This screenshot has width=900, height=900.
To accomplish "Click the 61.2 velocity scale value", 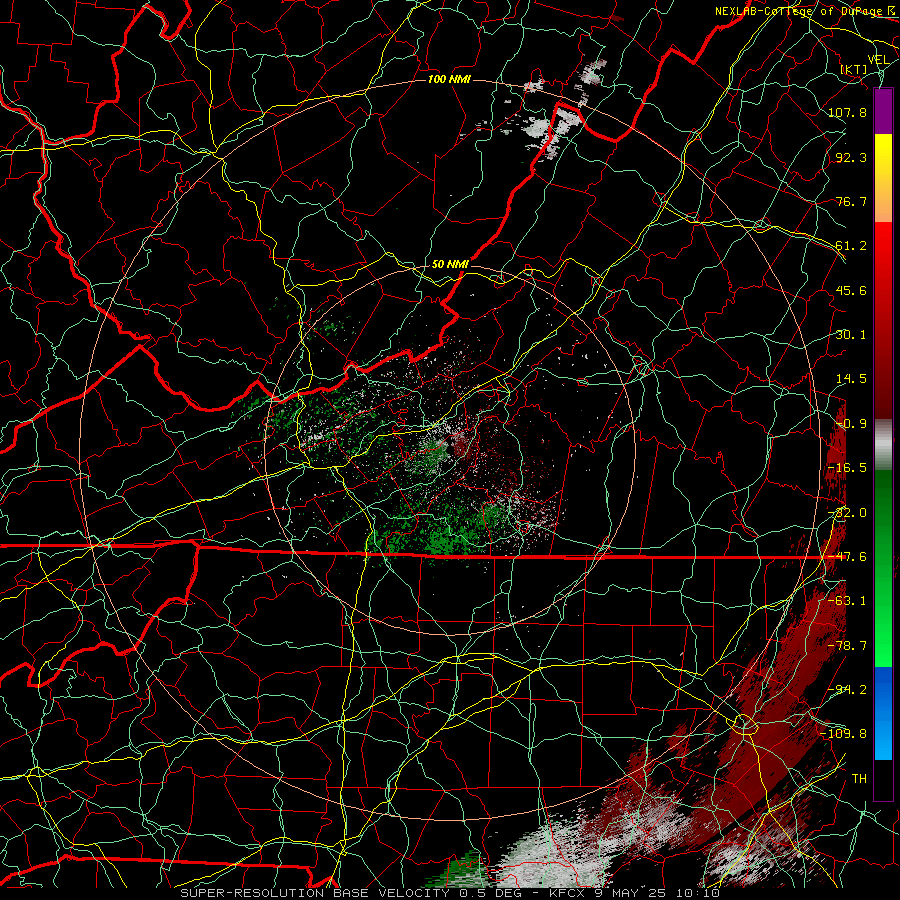I will point(851,246).
